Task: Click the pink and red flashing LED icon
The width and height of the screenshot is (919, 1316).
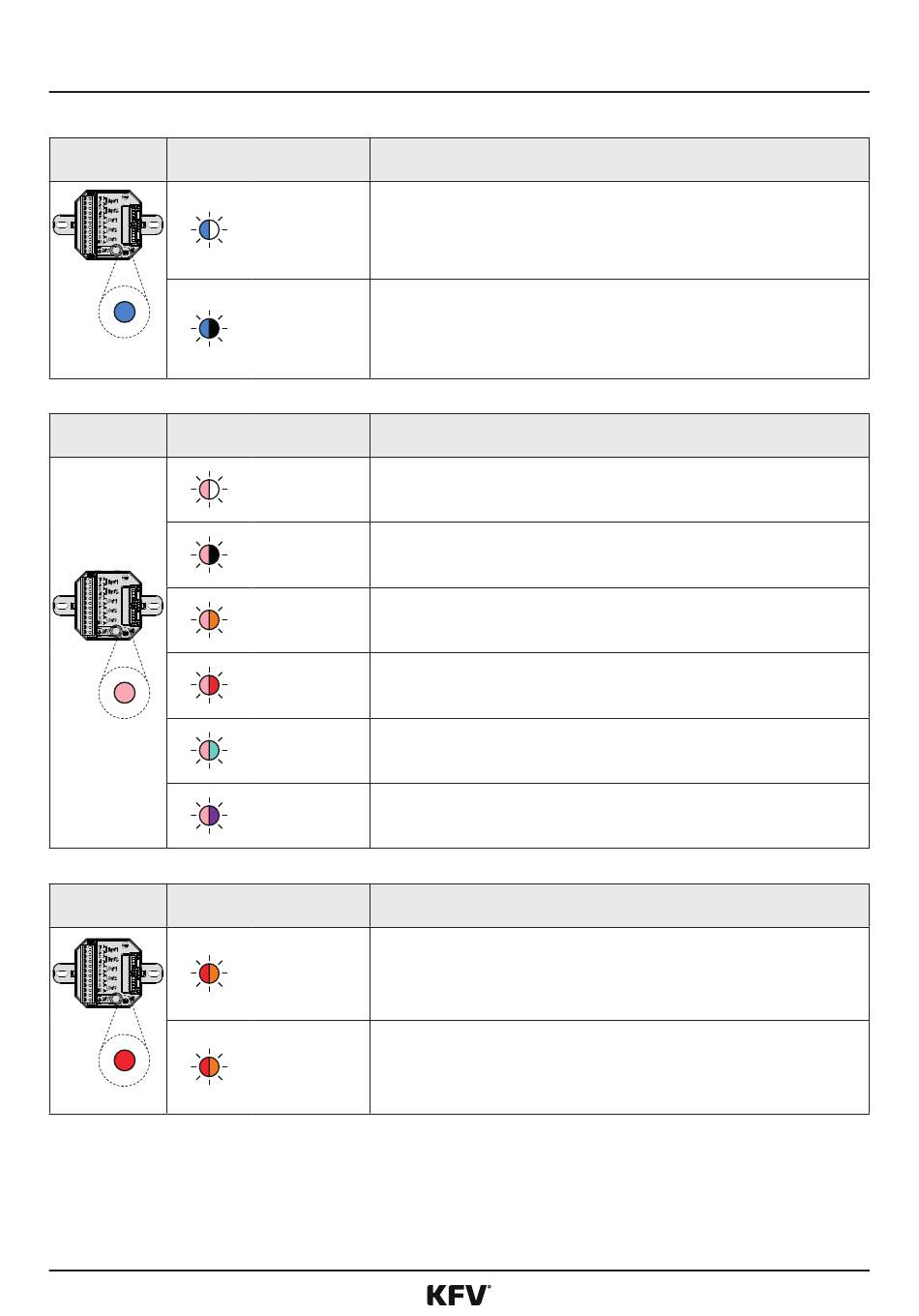Action: [x=209, y=685]
